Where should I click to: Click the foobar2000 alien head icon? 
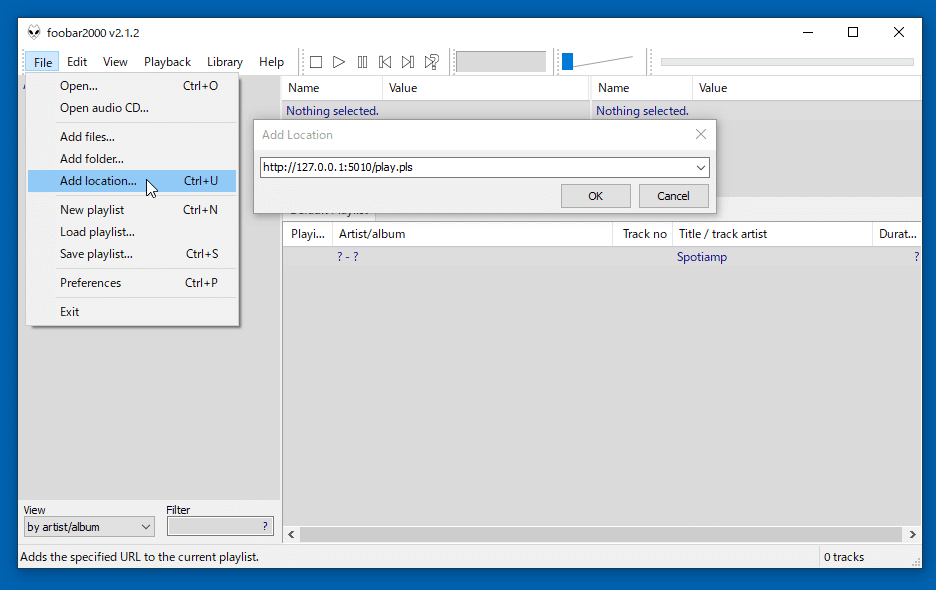(x=34, y=32)
